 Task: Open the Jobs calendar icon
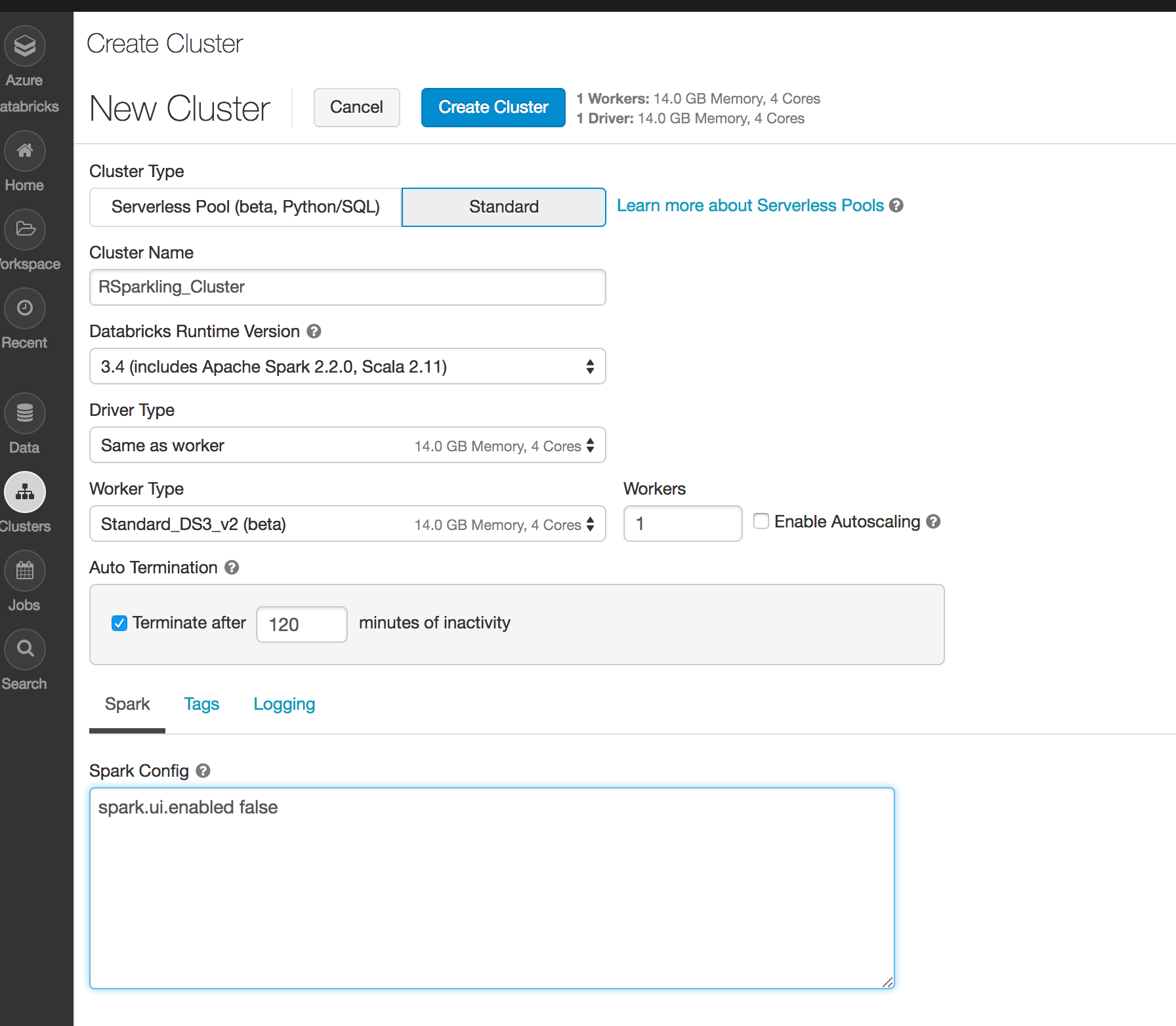coord(24,571)
